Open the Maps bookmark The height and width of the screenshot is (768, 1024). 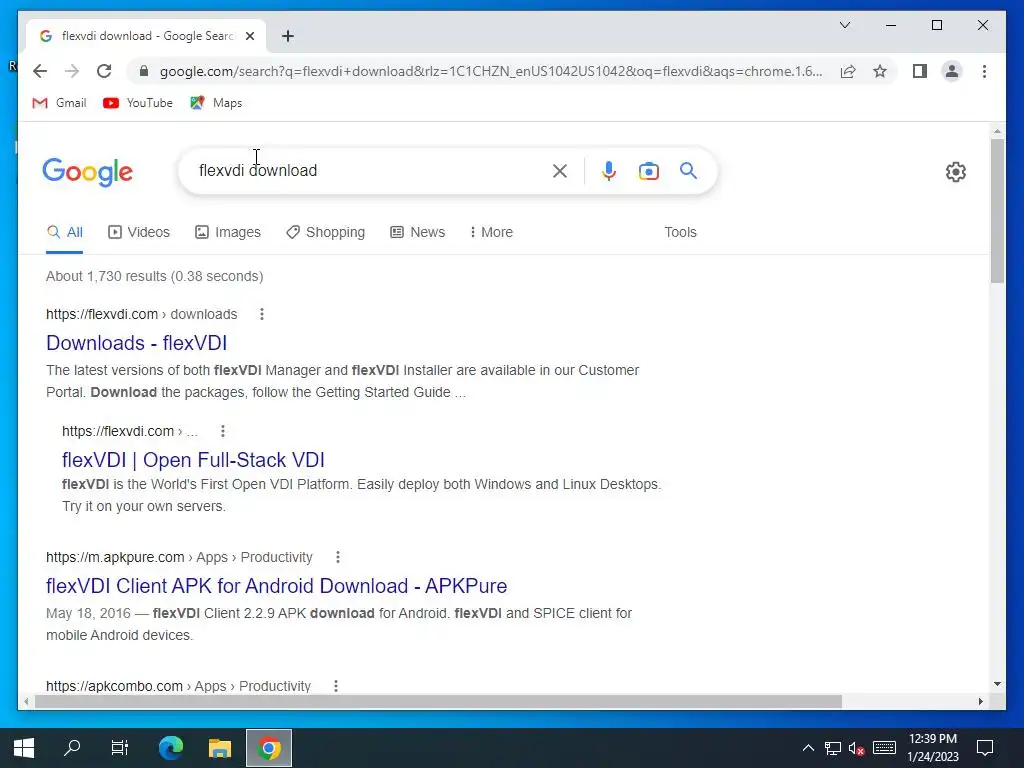pyautogui.click(x=216, y=103)
